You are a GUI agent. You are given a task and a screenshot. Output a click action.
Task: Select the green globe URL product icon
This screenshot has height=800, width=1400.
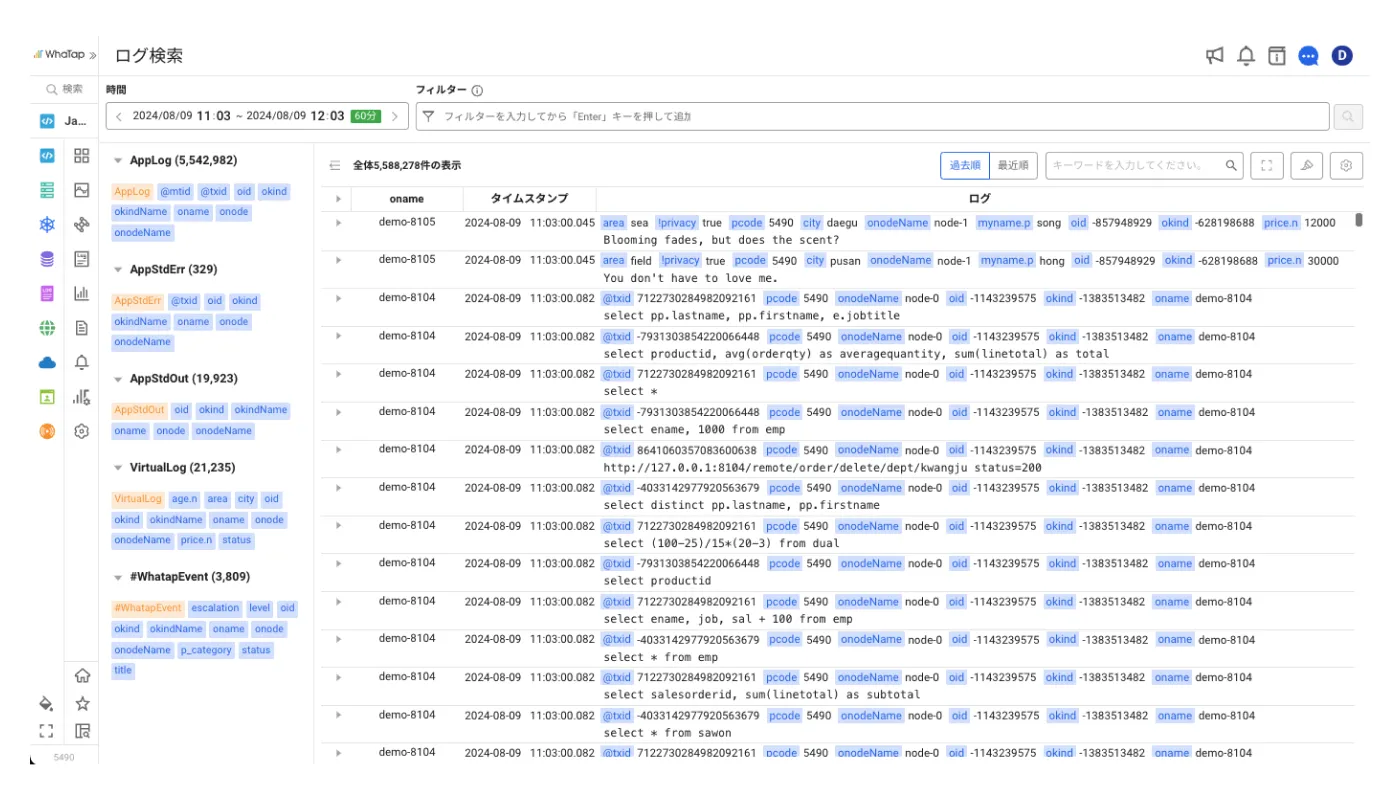(47, 328)
